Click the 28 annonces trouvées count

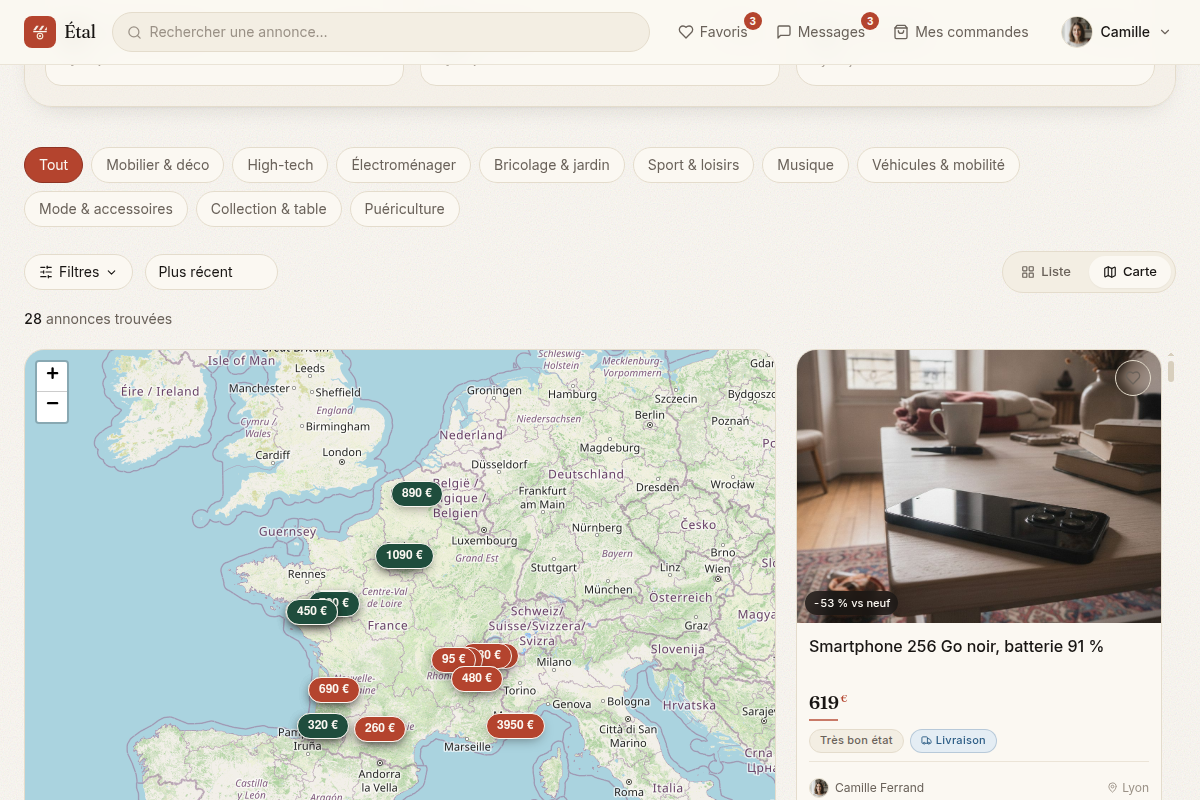point(98,319)
